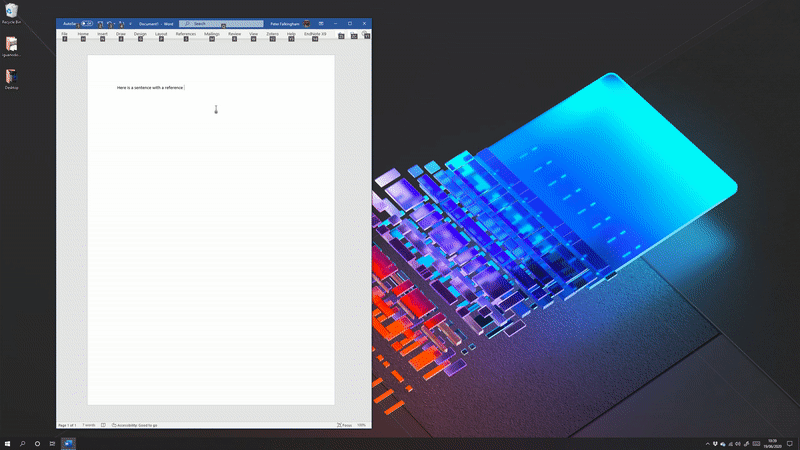The image size is (800, 450).
Task: Open the EndNote X9 tab
Action: pos(315,34)
